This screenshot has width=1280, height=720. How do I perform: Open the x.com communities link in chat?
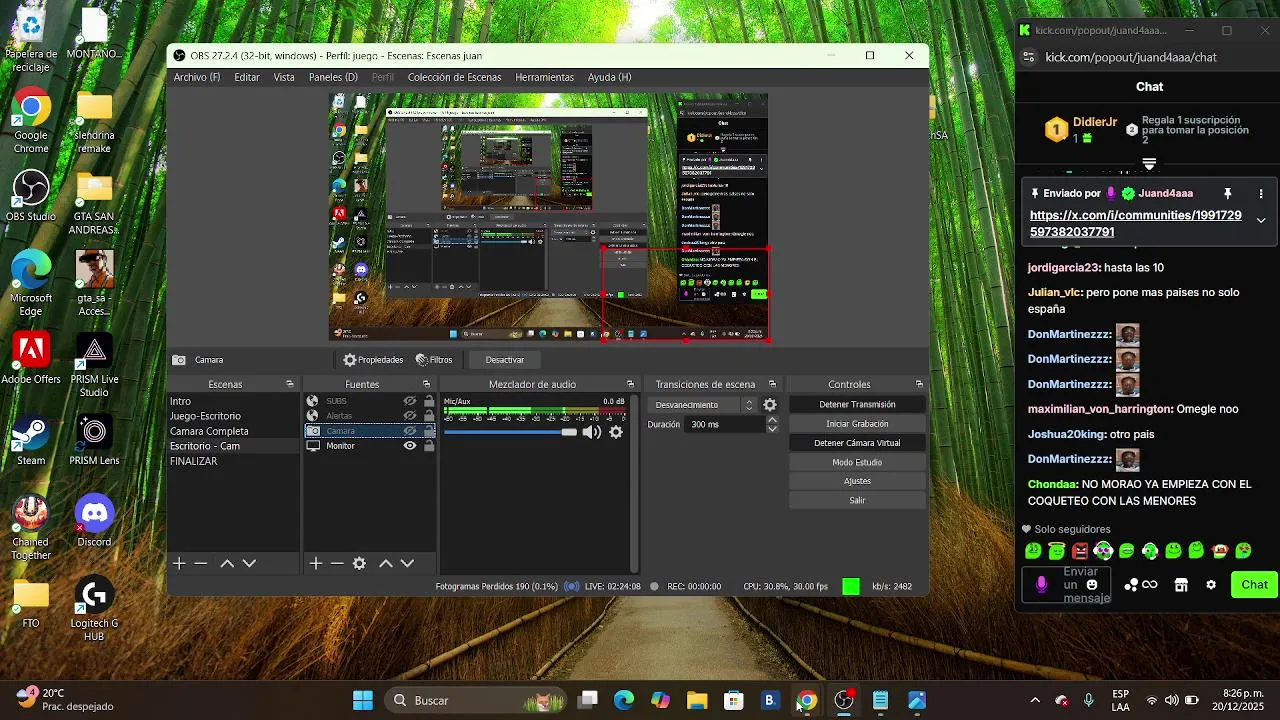point(1135,224)
